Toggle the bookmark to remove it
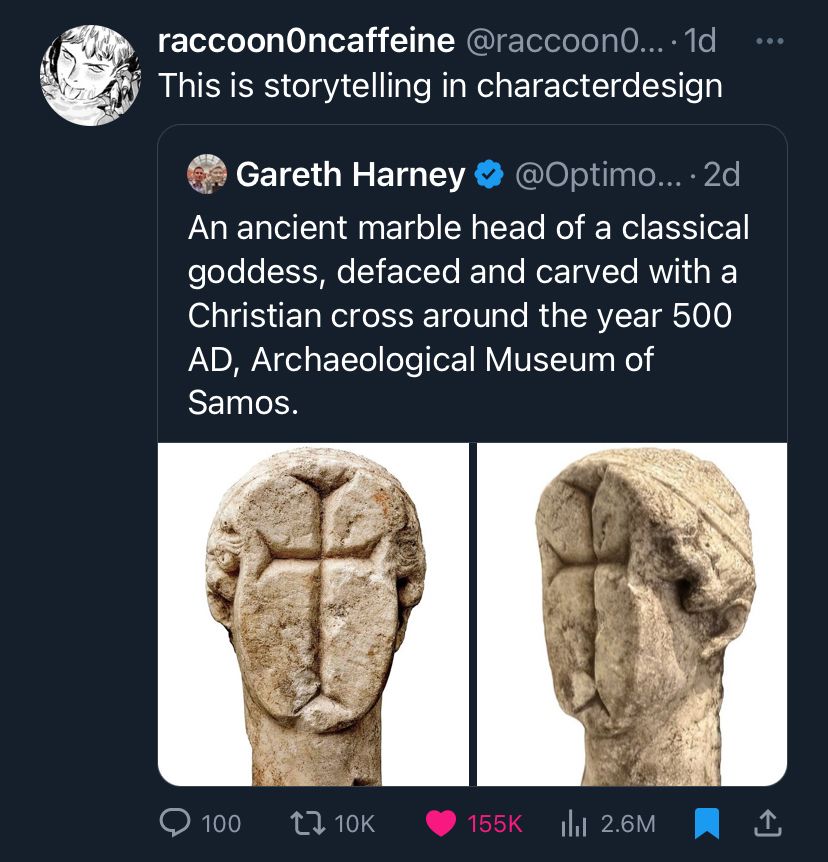The image size is (828, 862). tap(706, 823)
